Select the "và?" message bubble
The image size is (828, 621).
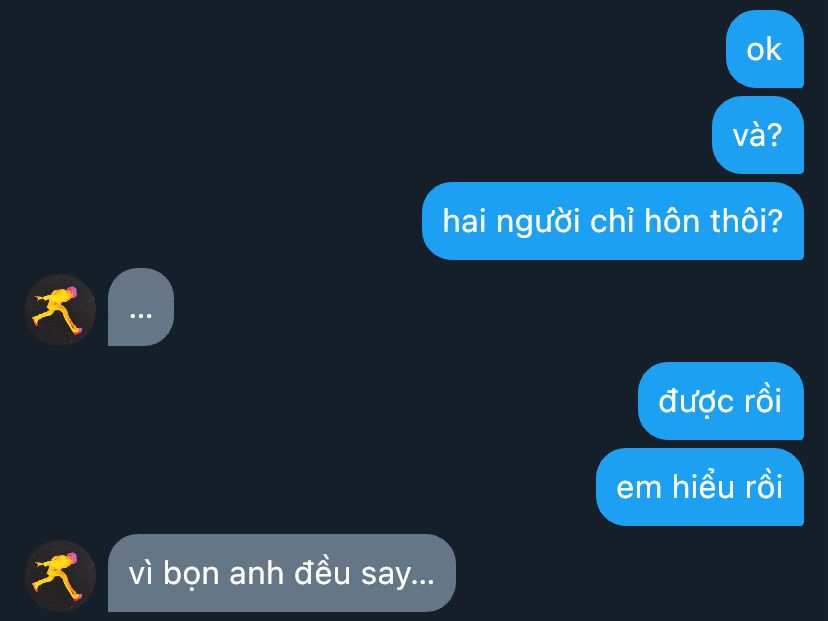click(758, 135)
